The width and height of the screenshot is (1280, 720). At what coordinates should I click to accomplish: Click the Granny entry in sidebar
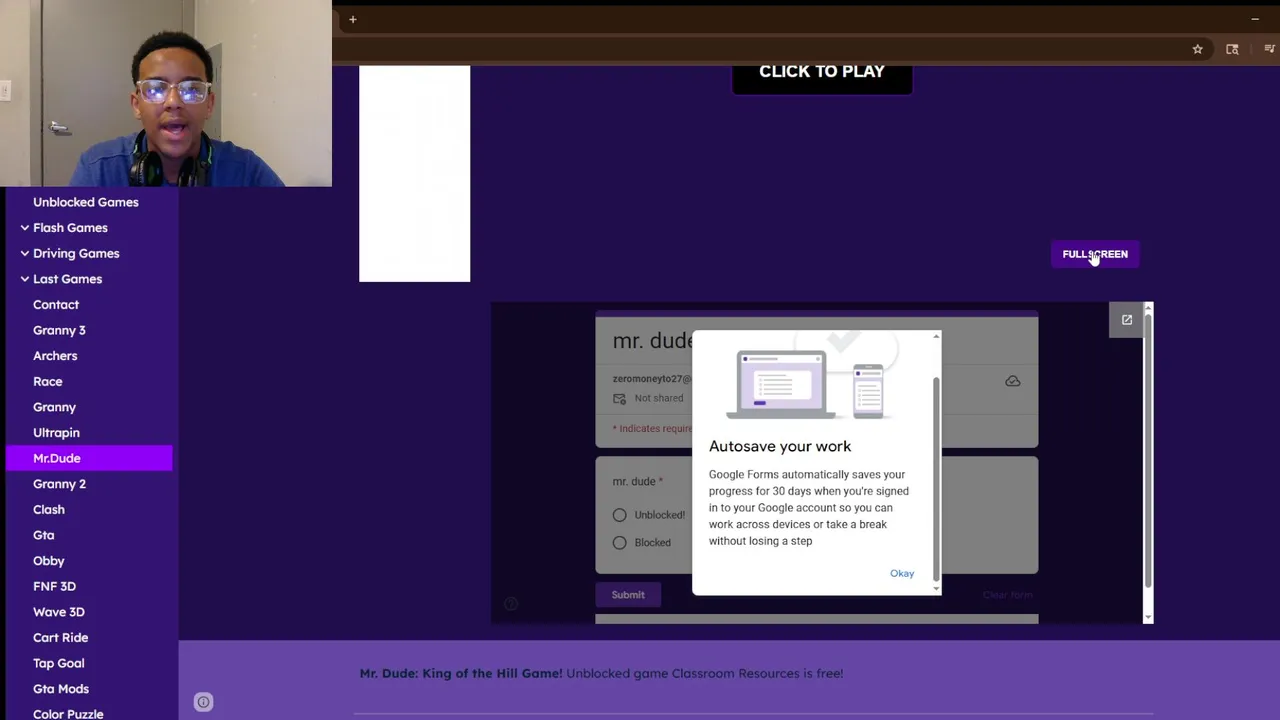pos(54,407)
